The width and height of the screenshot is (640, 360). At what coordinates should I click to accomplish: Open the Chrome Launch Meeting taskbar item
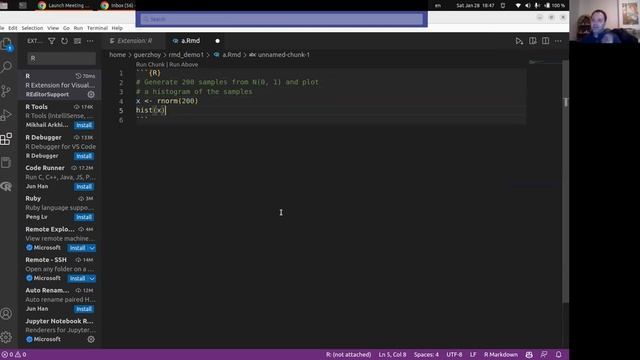62,5
